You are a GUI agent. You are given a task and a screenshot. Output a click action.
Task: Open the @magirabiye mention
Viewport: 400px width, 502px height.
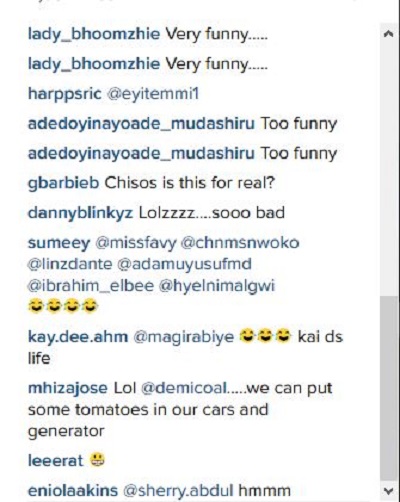tap(184, 337)
